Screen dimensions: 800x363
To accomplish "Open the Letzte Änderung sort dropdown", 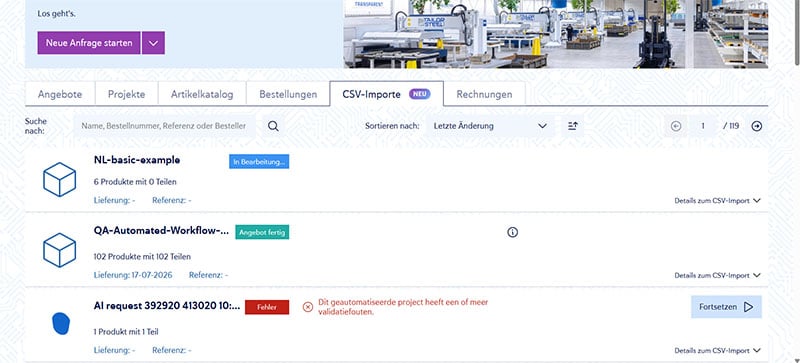I will (490, 126).
